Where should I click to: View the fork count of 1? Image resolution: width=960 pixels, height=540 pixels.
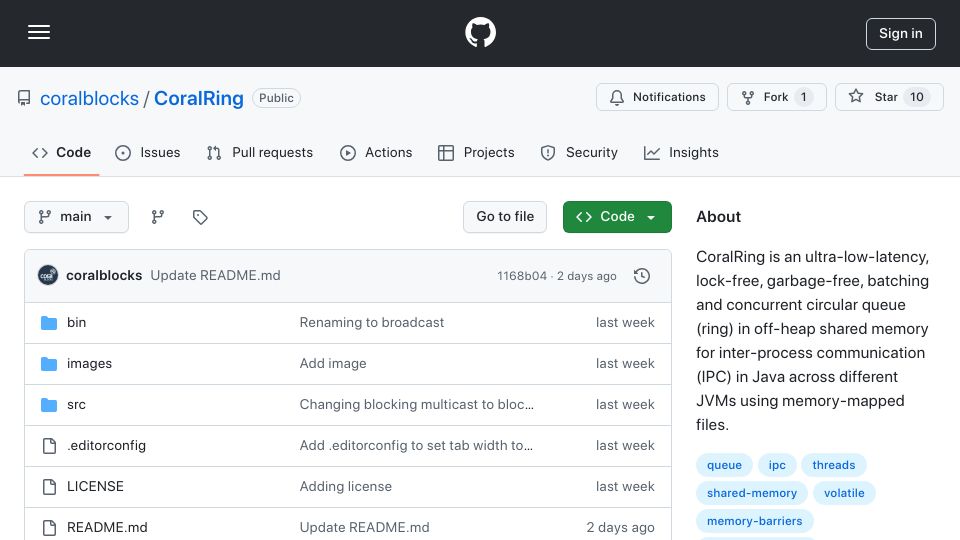pyautogui.click(x=803, y=97)
